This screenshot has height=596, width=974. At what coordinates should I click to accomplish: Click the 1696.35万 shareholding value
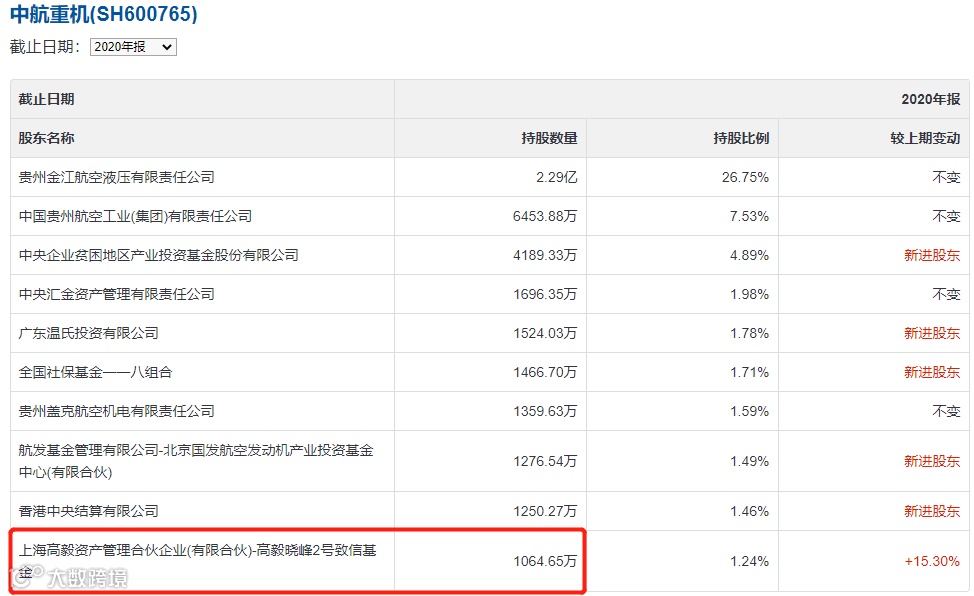545,294
